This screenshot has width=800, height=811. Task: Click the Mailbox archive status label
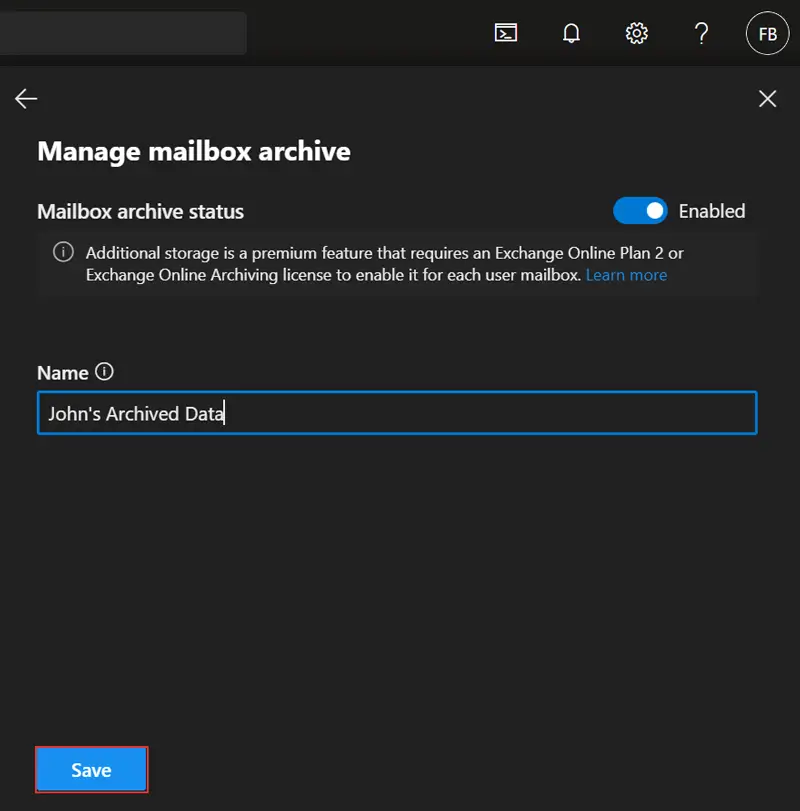140,211
